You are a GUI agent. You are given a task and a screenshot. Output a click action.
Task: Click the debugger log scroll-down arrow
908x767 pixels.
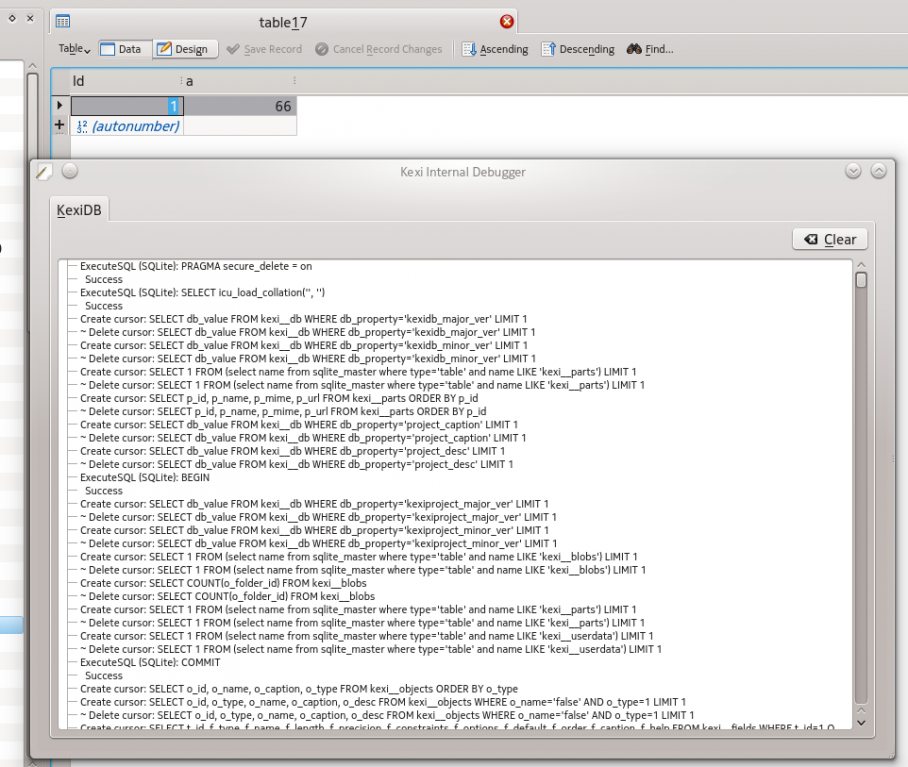tap(861, 723)
